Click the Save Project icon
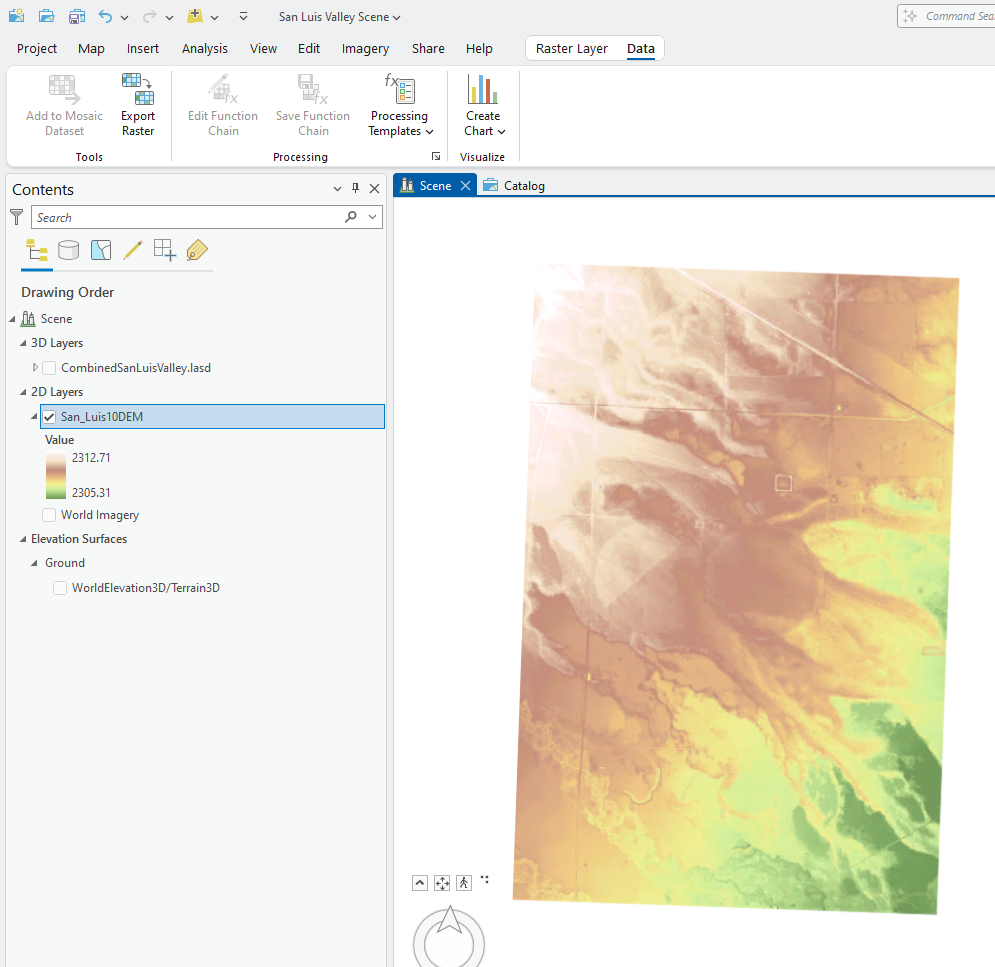 tap(77, 17)
